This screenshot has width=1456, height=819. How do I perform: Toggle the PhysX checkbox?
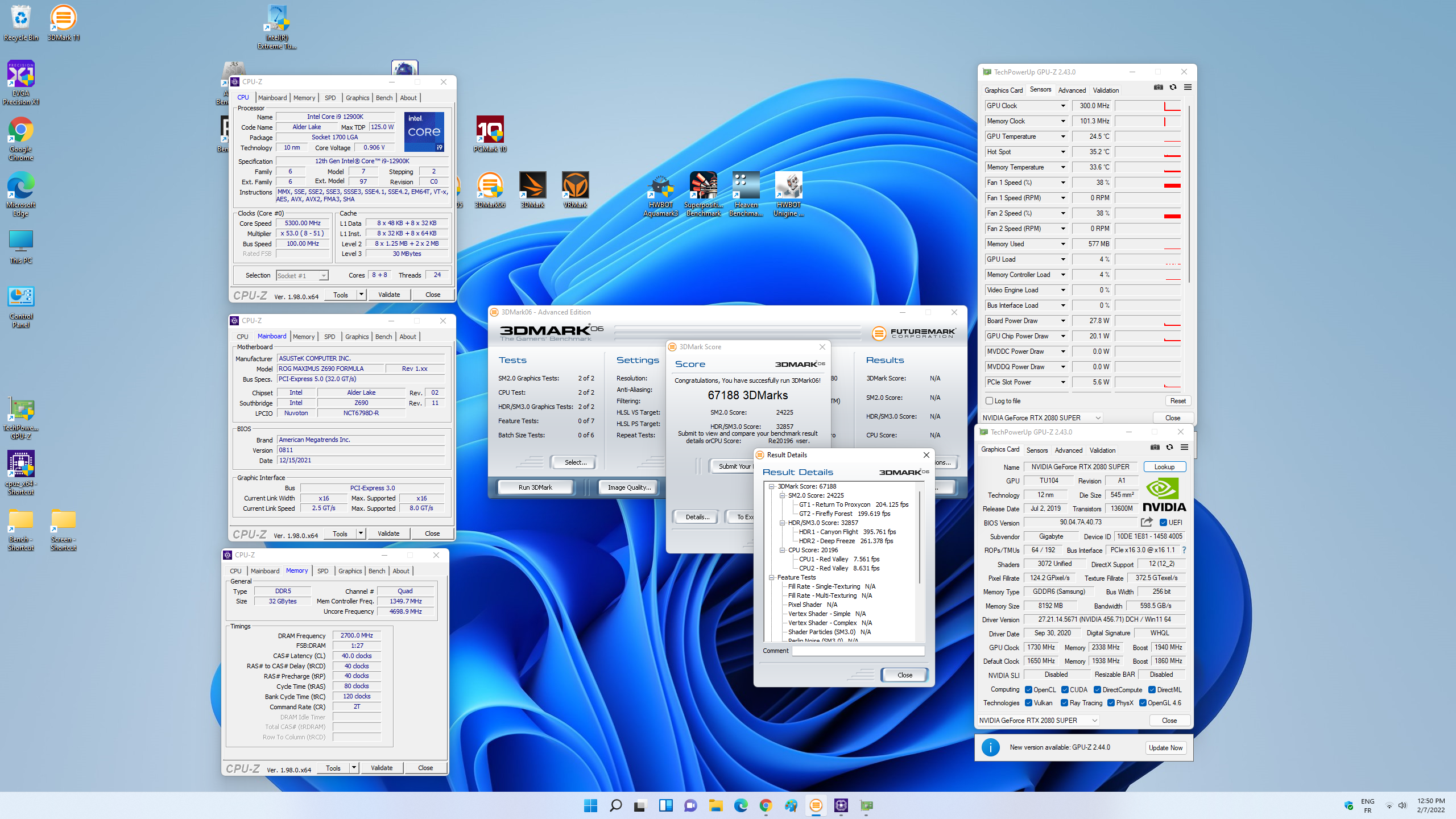point(1111,702)
